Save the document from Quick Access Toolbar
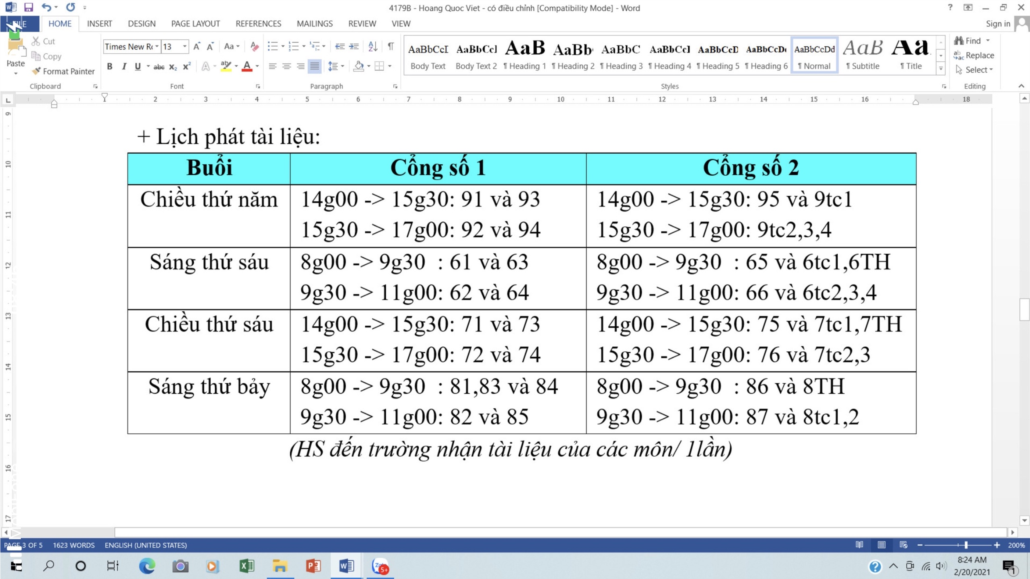This screenshot has height=579, width=1030. (28, 7)
